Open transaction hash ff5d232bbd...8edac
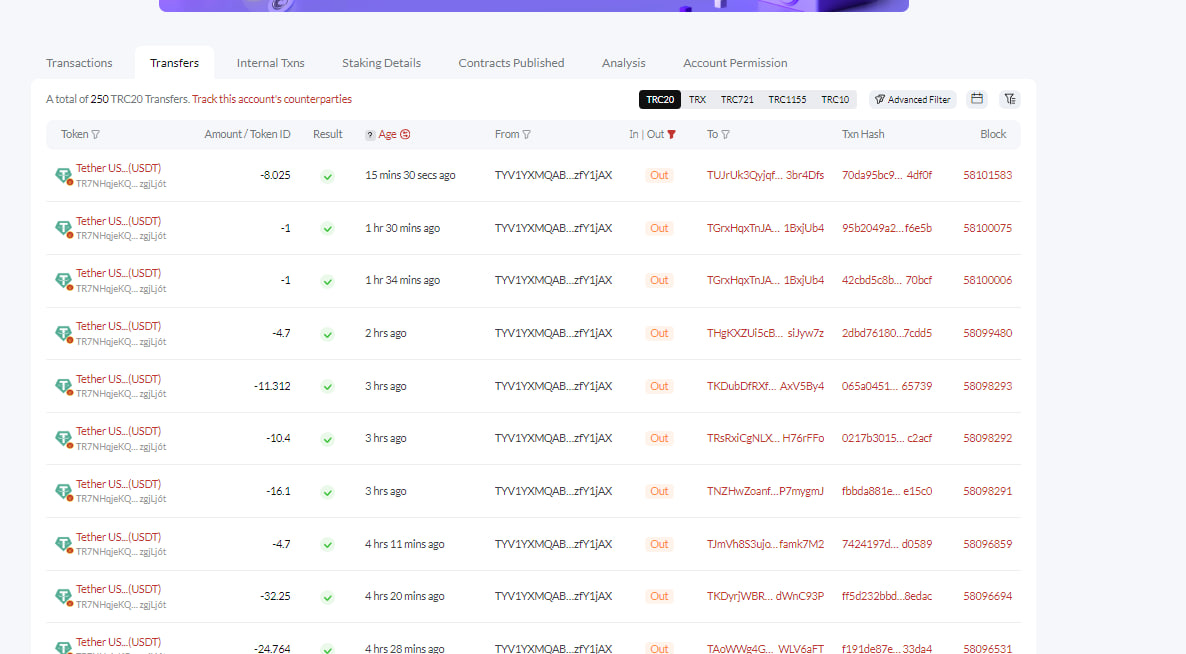 click(886, 596)
